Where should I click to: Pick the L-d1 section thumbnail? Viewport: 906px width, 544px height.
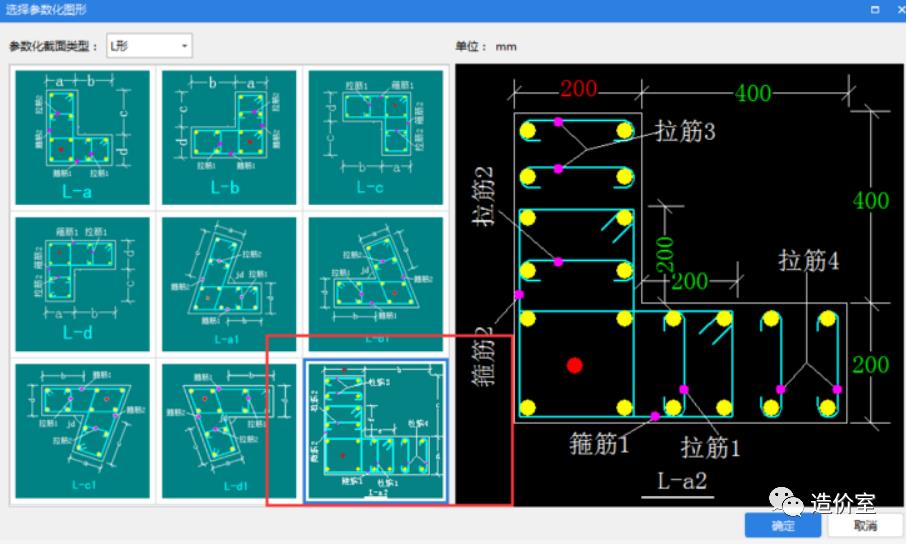(x=229, y=431)
